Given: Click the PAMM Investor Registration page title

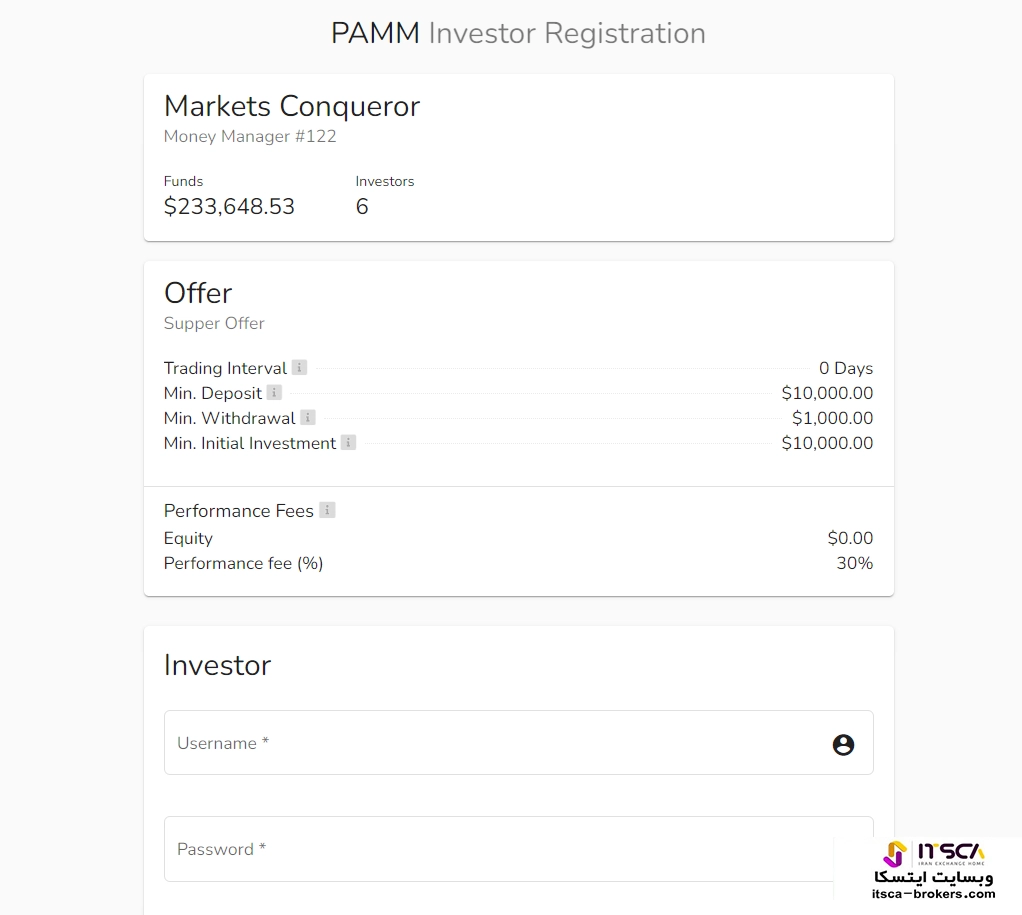Looking at the screenshot, I should click(x=518, y=33).
